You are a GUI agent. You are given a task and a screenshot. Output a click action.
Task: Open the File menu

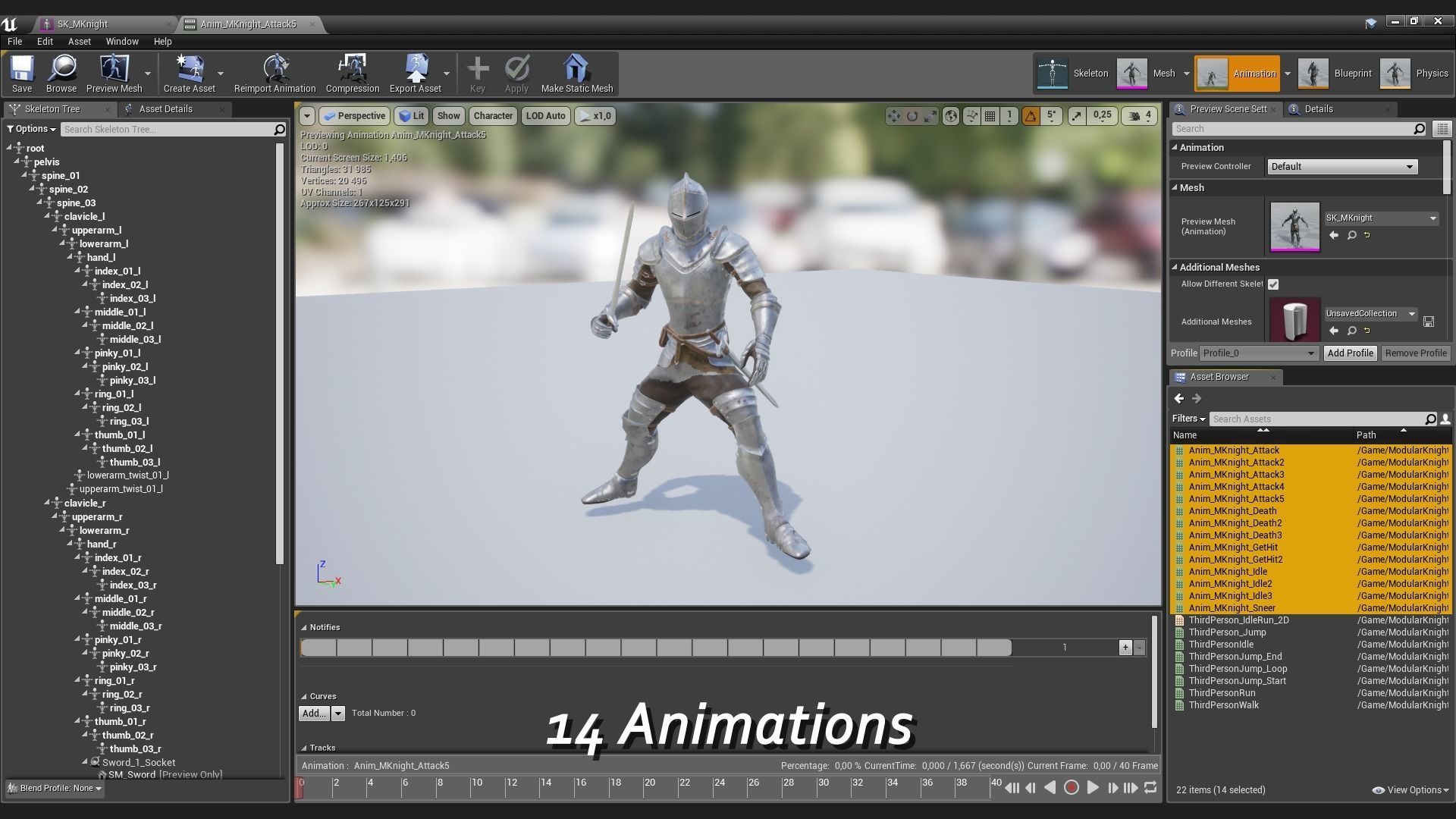coord(15,42)
